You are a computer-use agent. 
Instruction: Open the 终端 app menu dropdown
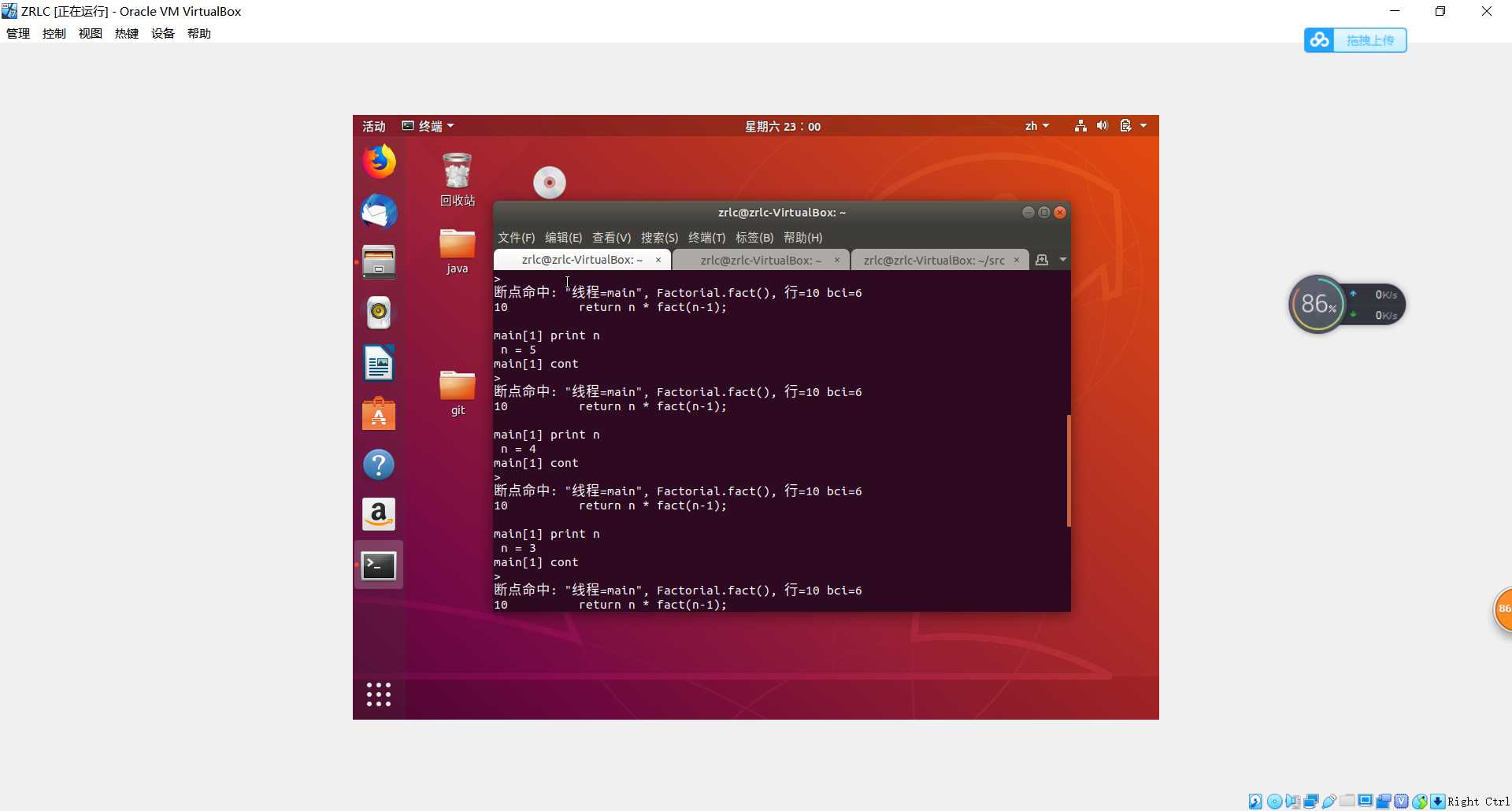click(428, 126)
